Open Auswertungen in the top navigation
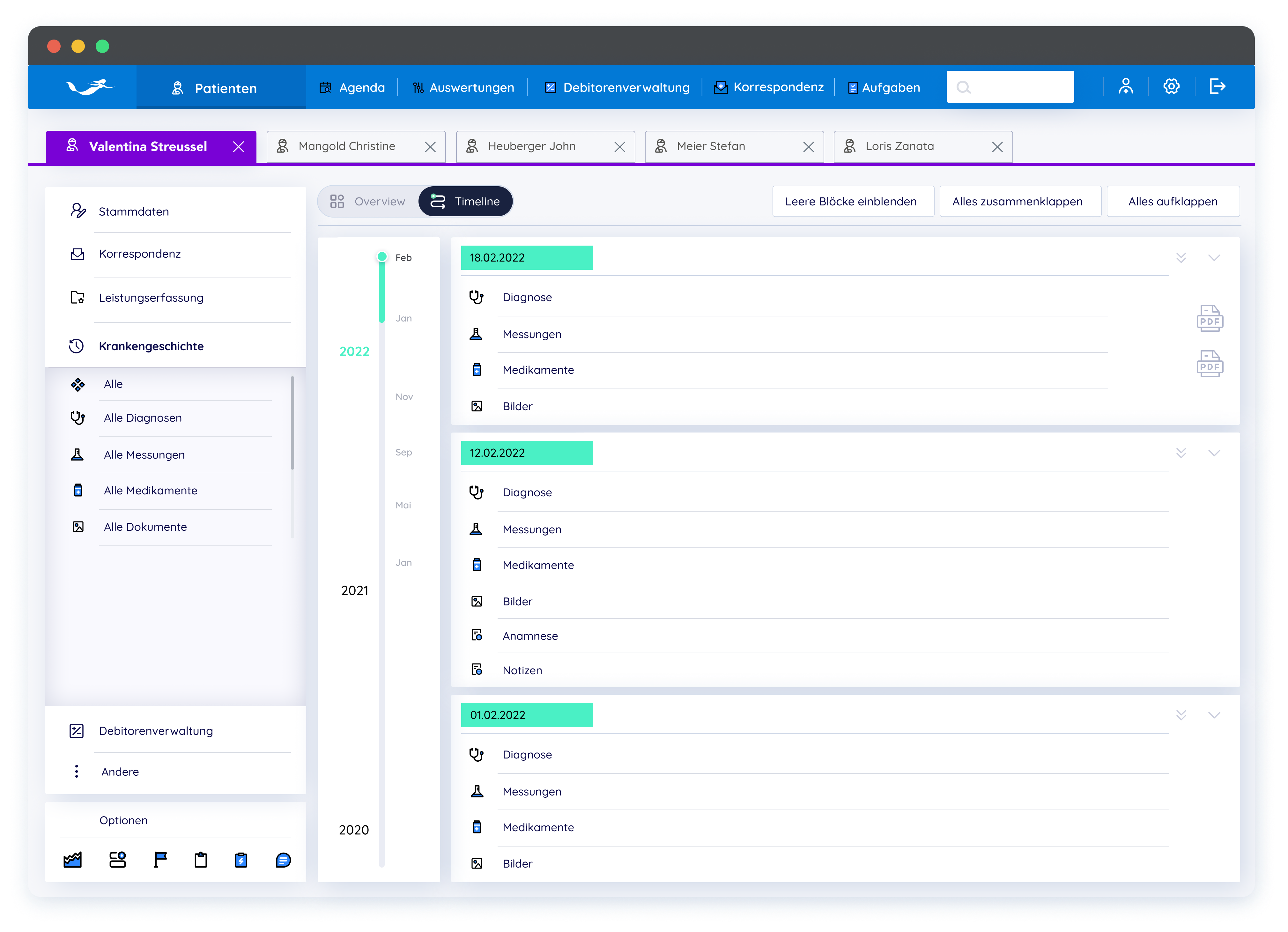This screenshot has width=1288, height=932. [x=463, y=87]
